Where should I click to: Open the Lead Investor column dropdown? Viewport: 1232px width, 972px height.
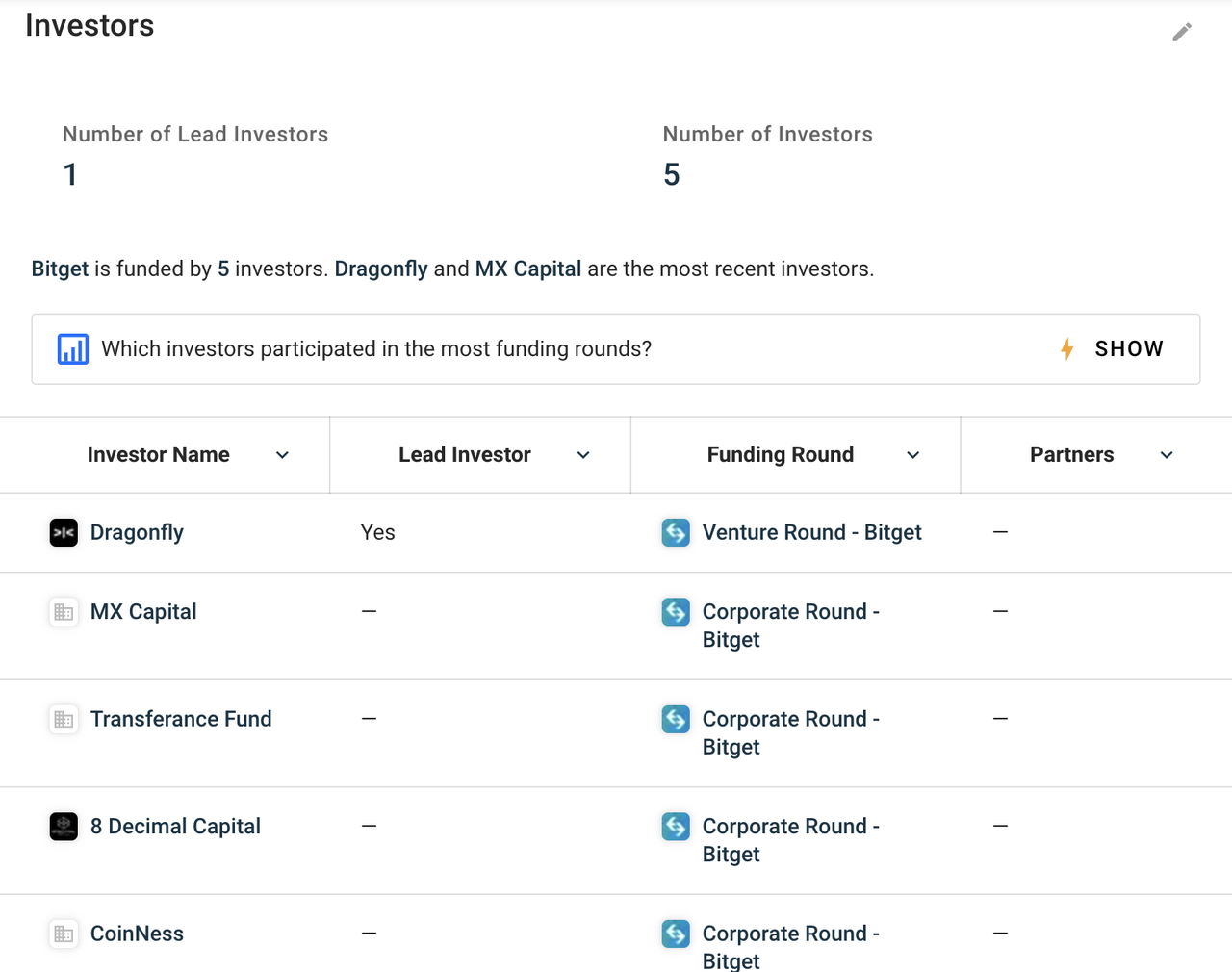[583, 455]
